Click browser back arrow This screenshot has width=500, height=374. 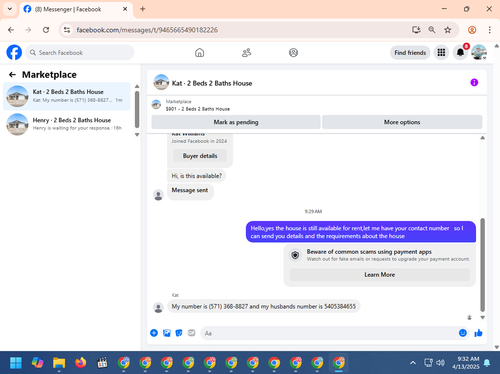pos(11,30)
